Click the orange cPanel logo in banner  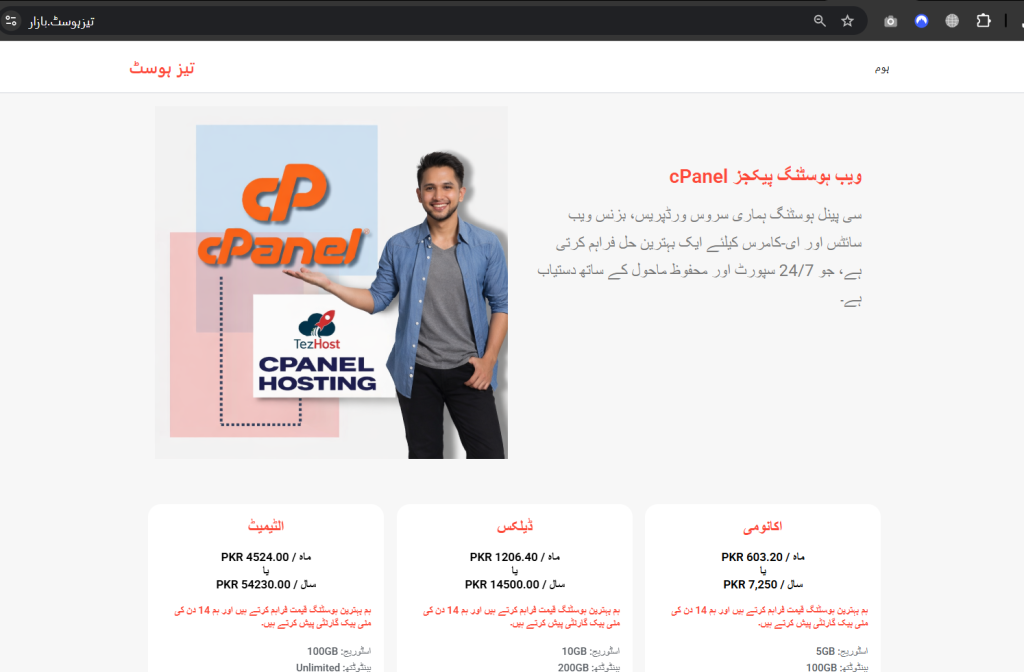tap(283, 215)
